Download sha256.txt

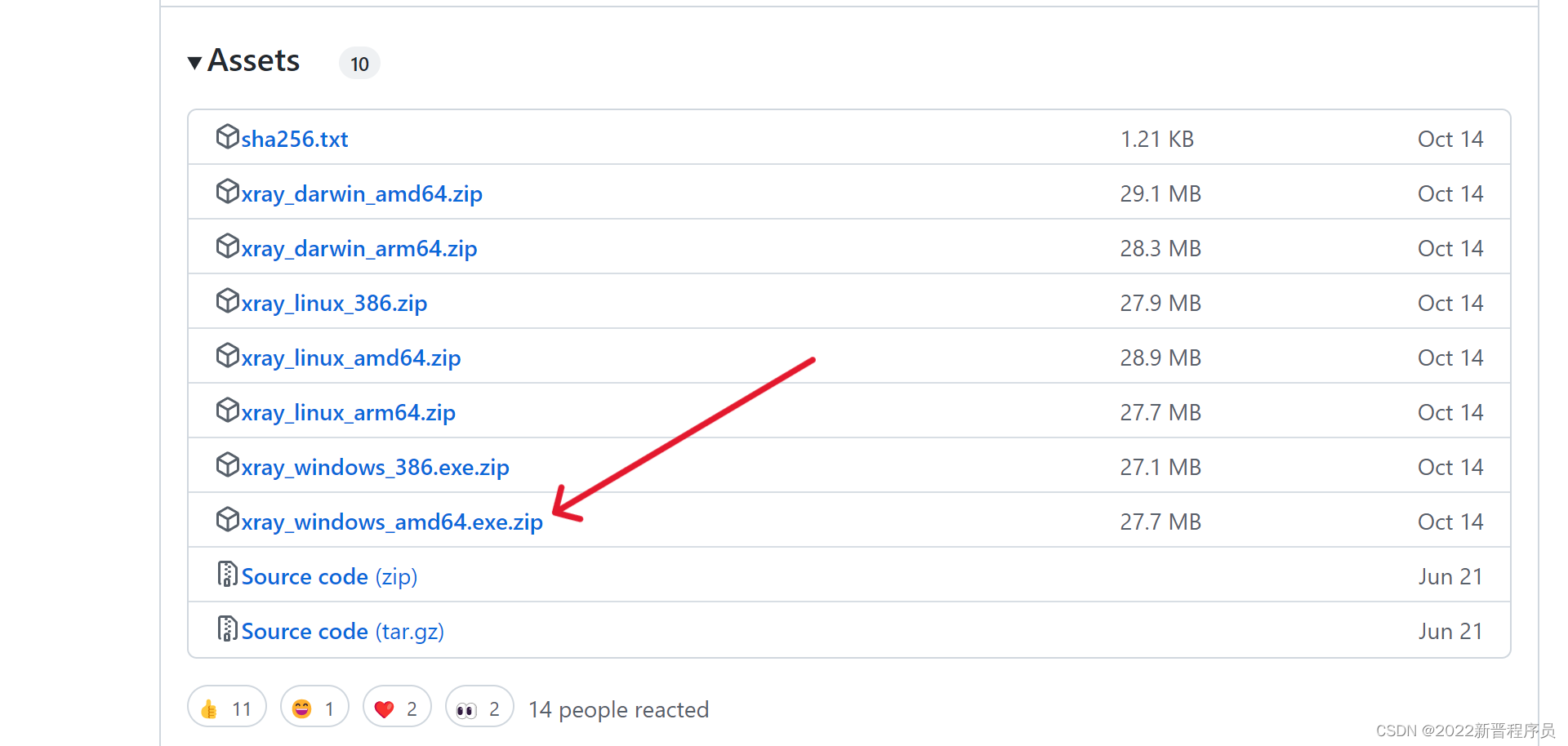coord(295,140)
